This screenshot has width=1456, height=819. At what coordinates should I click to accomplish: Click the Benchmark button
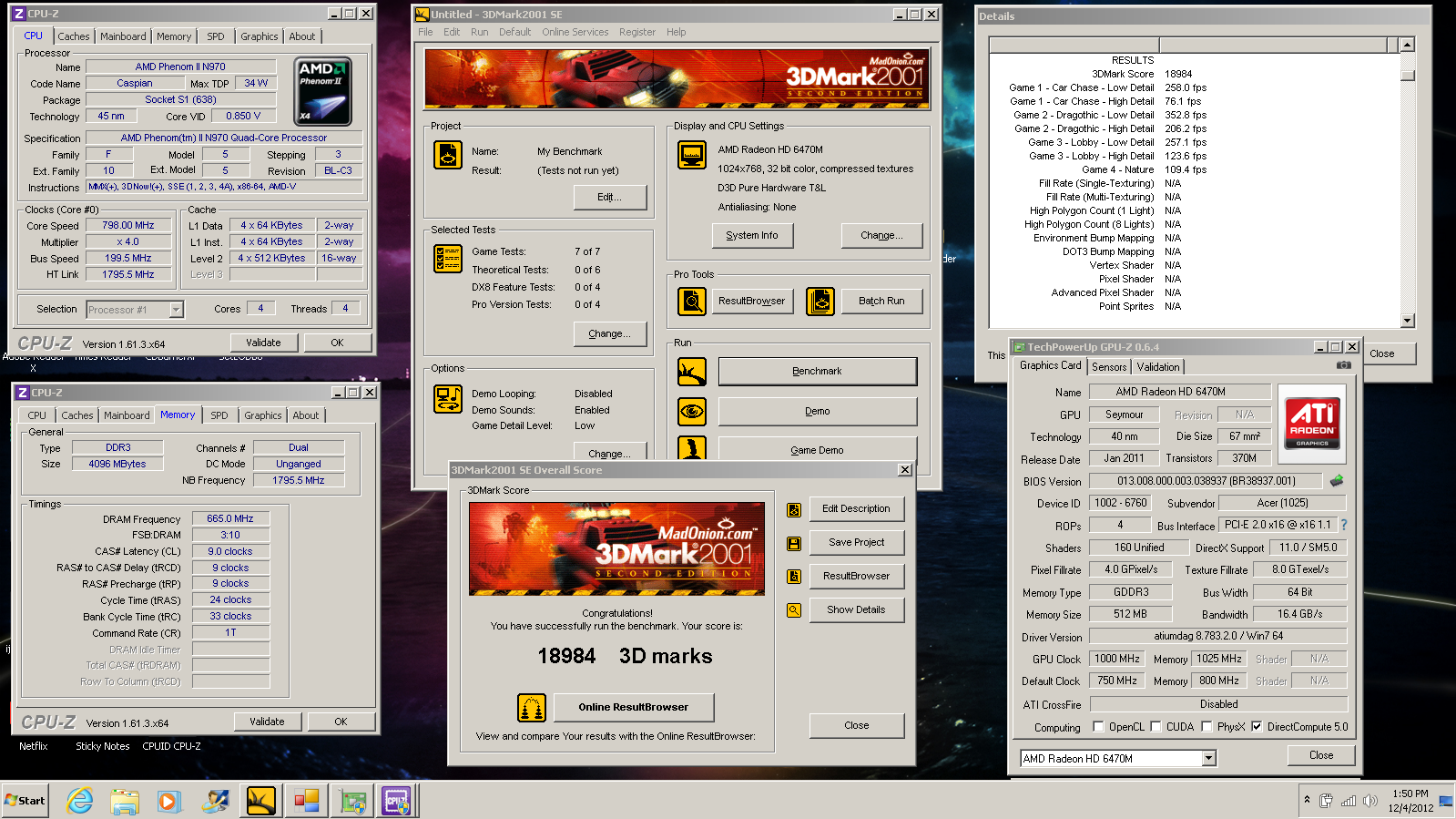(817, 372)
